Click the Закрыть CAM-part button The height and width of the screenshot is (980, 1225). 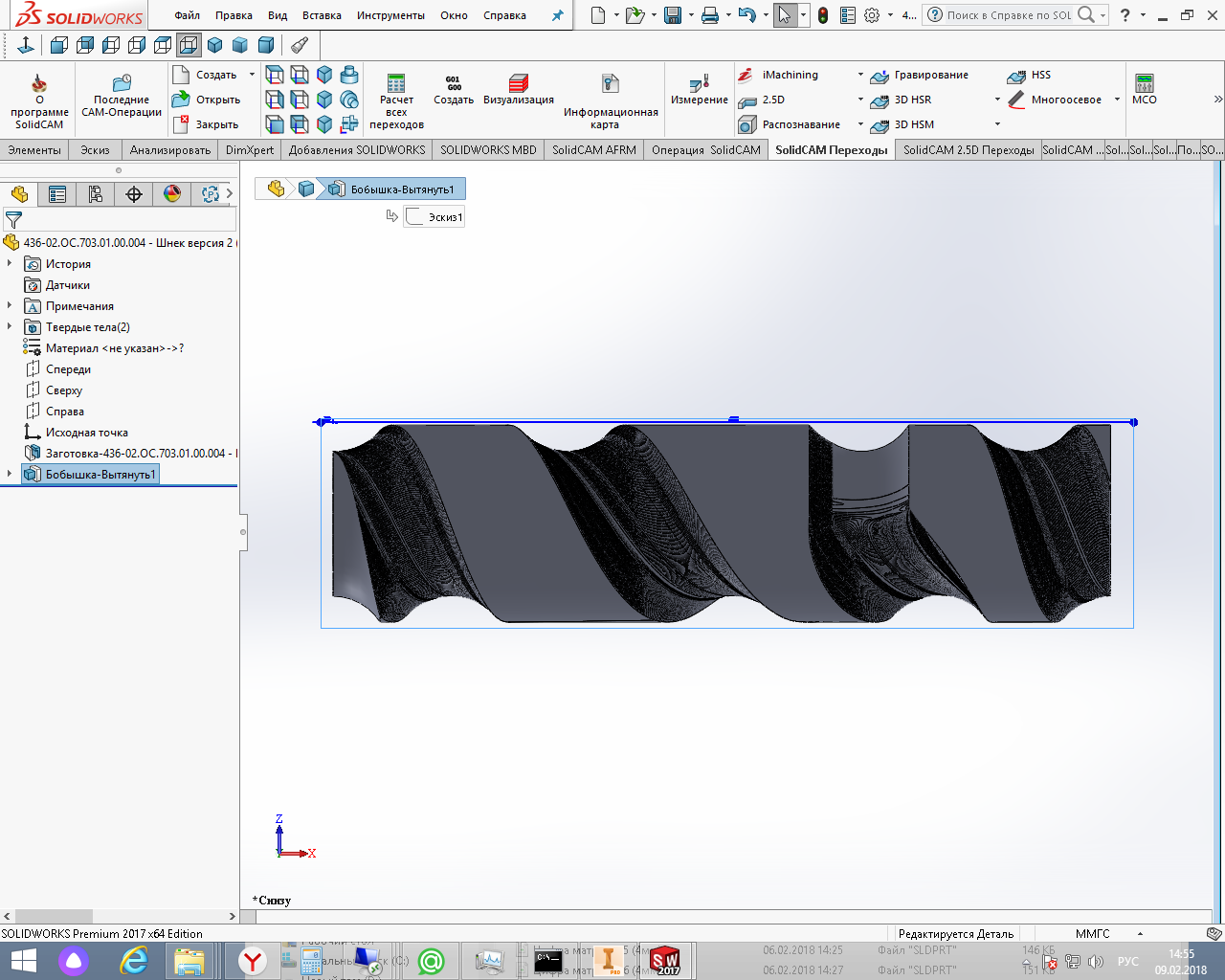206,124
